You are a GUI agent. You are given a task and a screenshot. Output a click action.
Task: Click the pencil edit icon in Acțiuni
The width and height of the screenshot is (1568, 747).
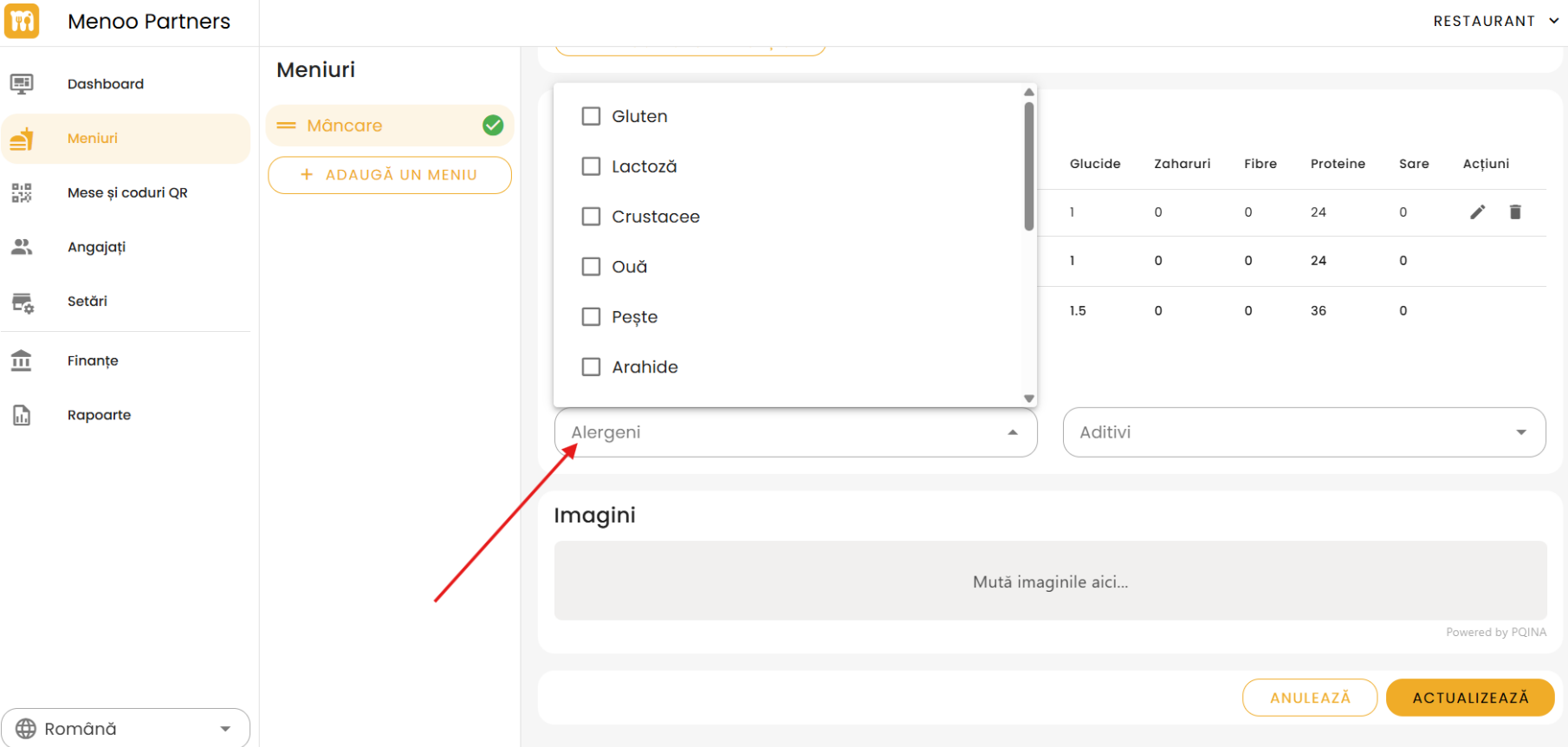[1478, 212]
